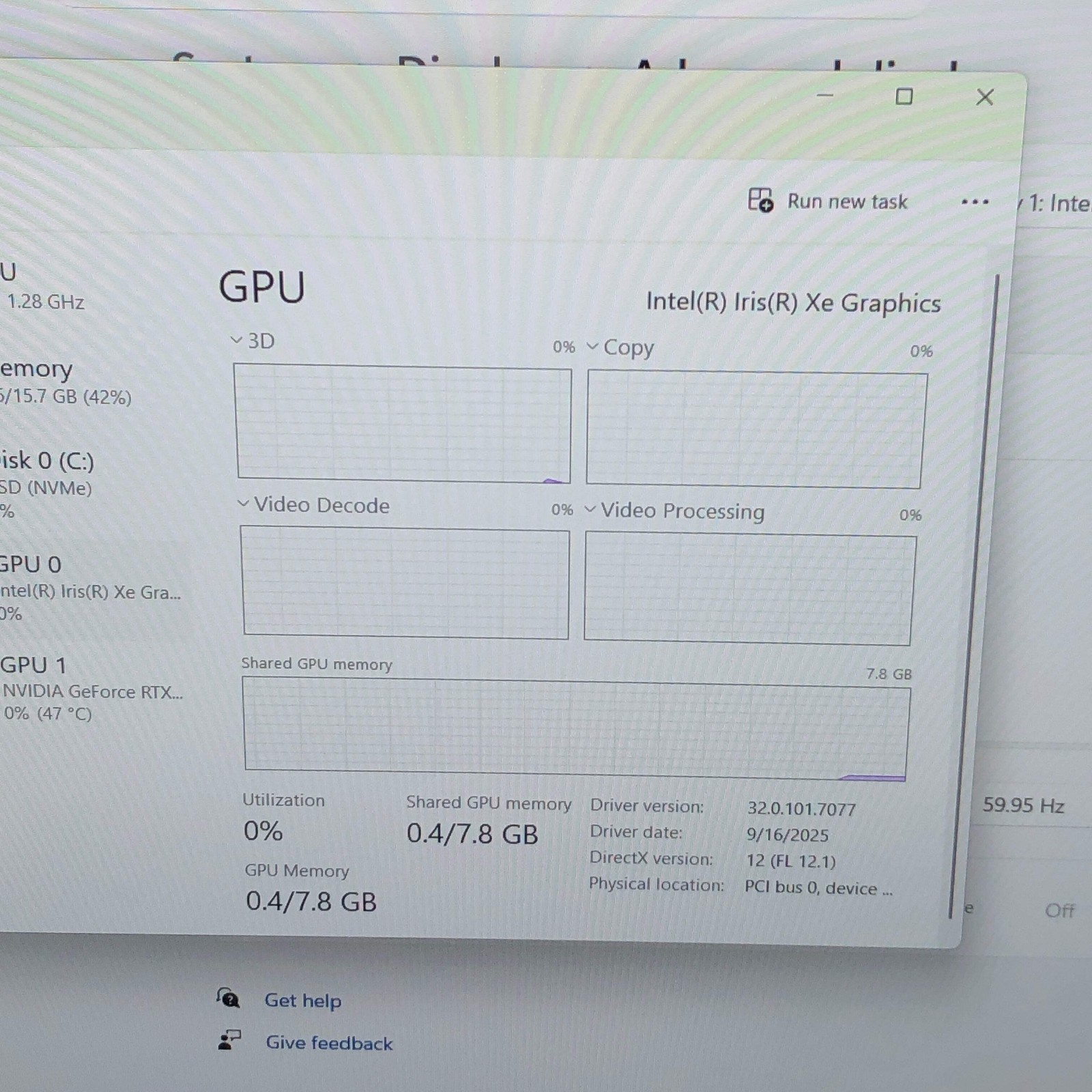This screenshot has width=1092, height=1092.
Task: Click the 7.8 GB graph maximum label
Action: pyautogui.click(x=889, y=674)
